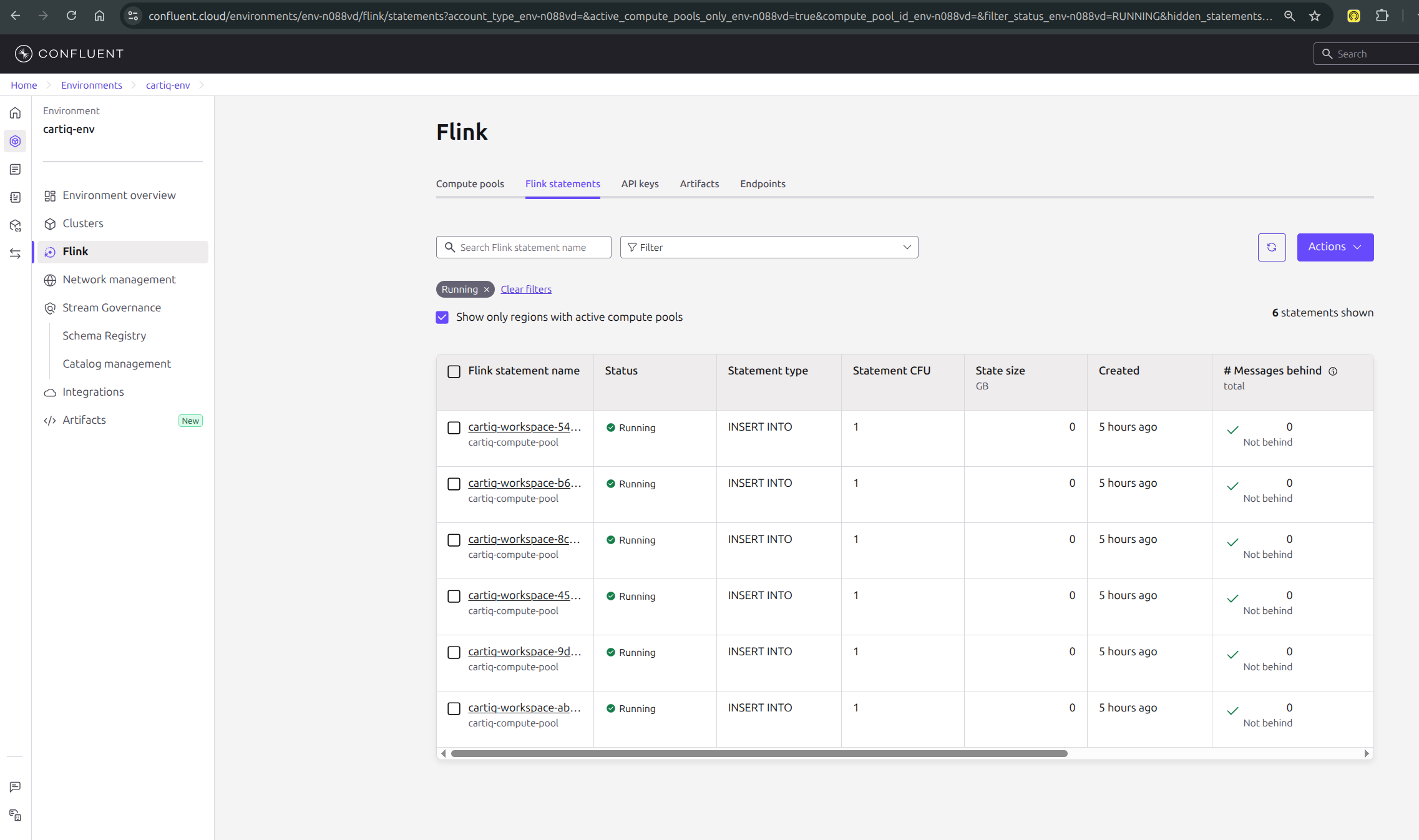The width and height of the screenshot is (1419, 840).
Task: Click the Environments icon in left rail
Action: 16,141
